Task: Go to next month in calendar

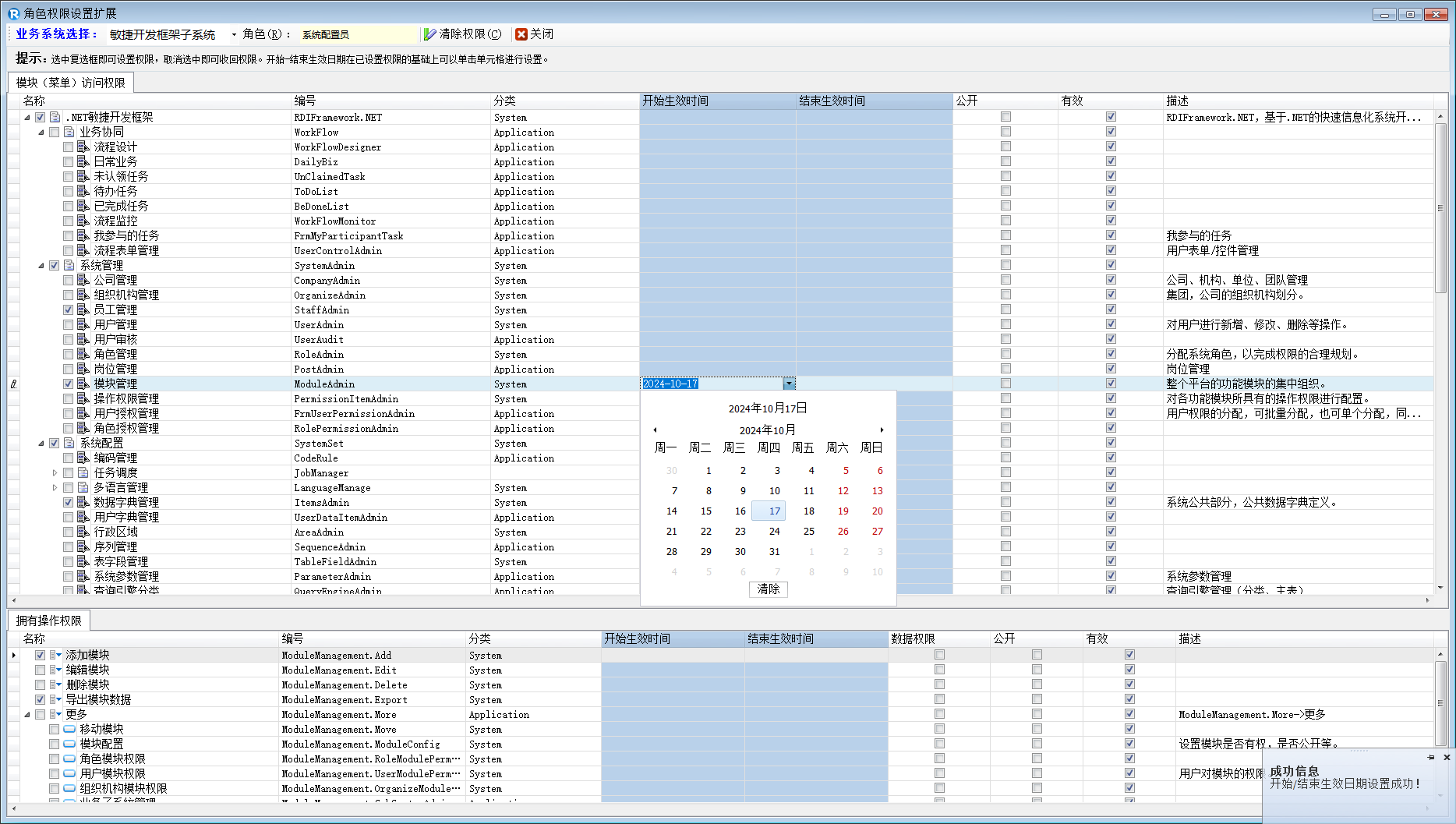Action: click(882, 430)
